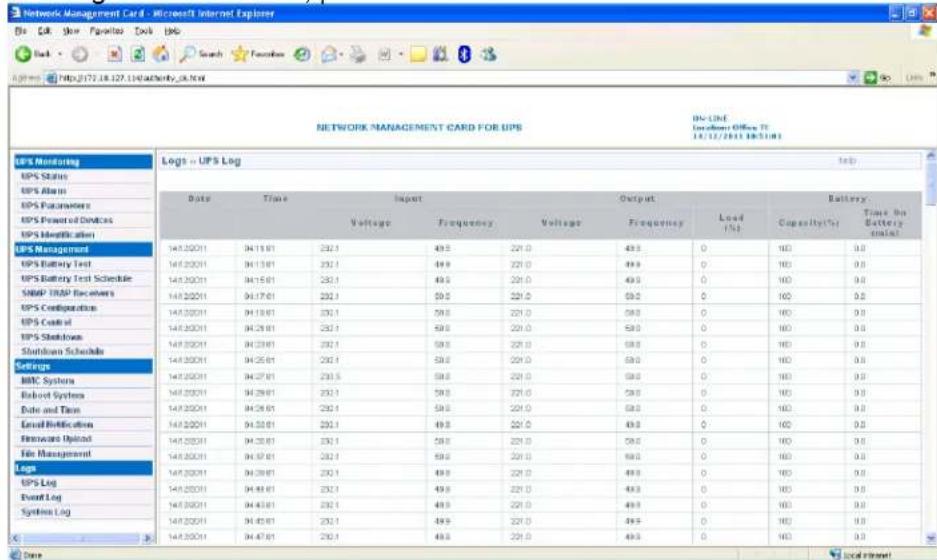
Task: Expand the Links toolbar chevron
Action: [x=932, y=76]
